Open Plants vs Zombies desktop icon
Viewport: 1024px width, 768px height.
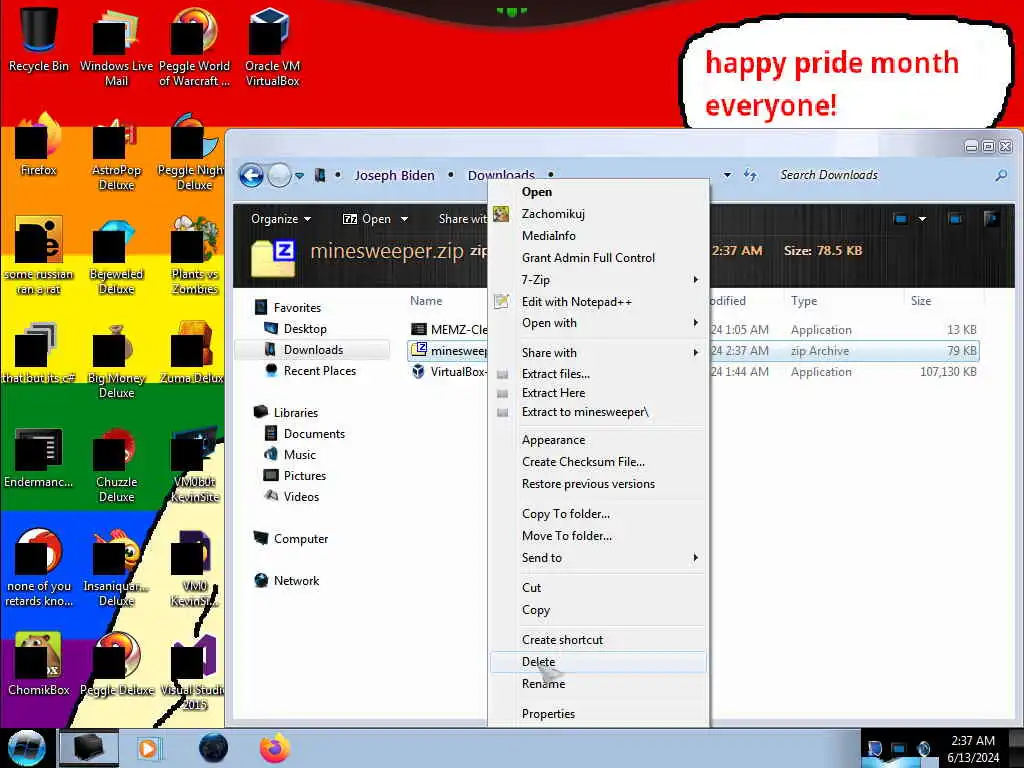tap(195, 256)
